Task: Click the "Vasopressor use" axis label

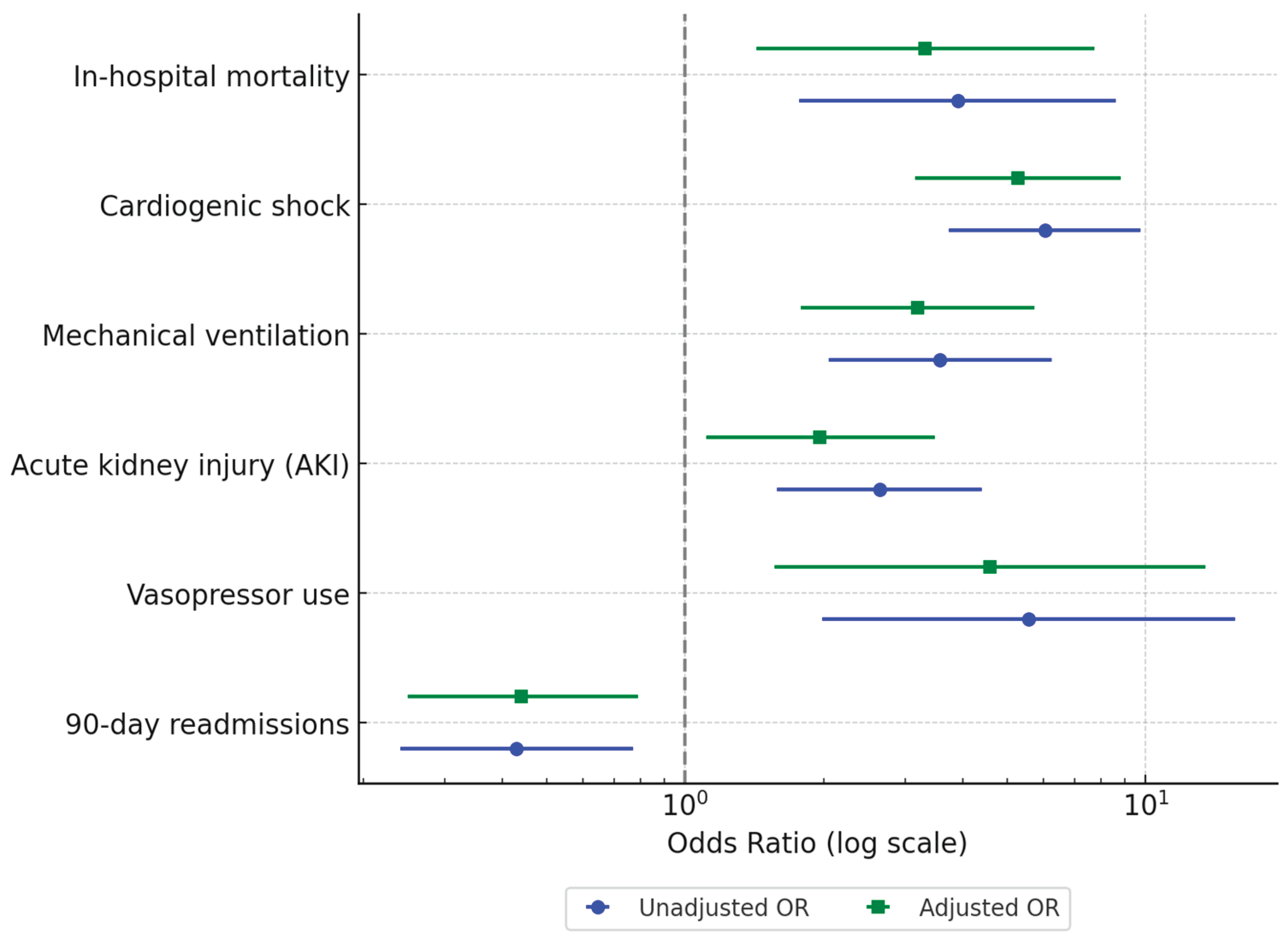Action: tap(238, 594)
